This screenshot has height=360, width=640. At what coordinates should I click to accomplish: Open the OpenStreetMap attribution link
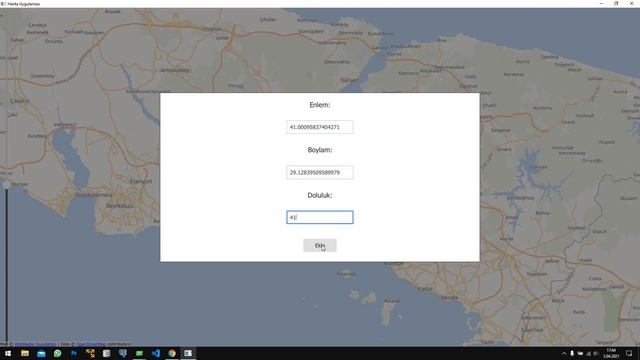coord(91,344)
